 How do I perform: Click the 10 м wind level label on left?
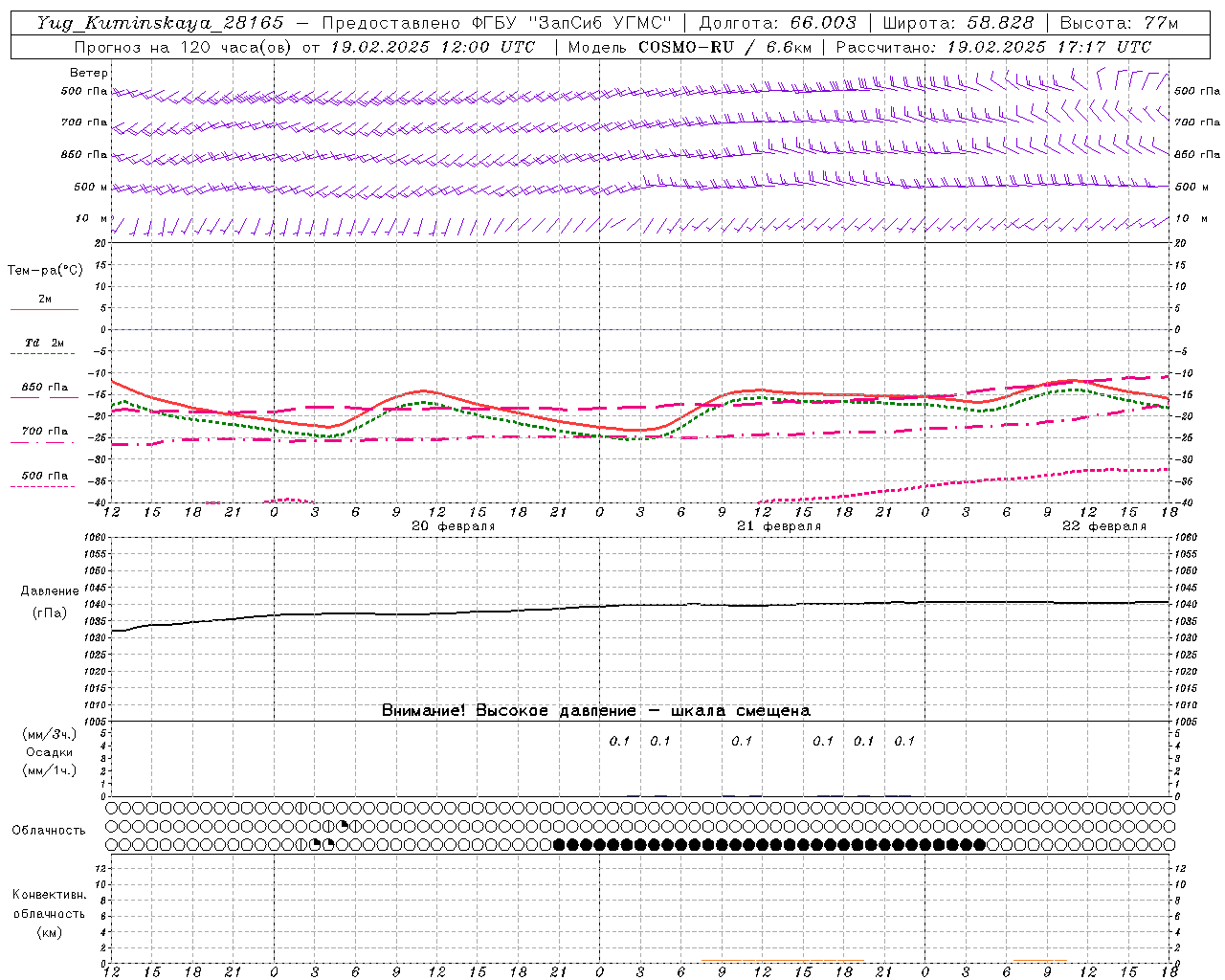pyautogui.click(x=92, y=219)
